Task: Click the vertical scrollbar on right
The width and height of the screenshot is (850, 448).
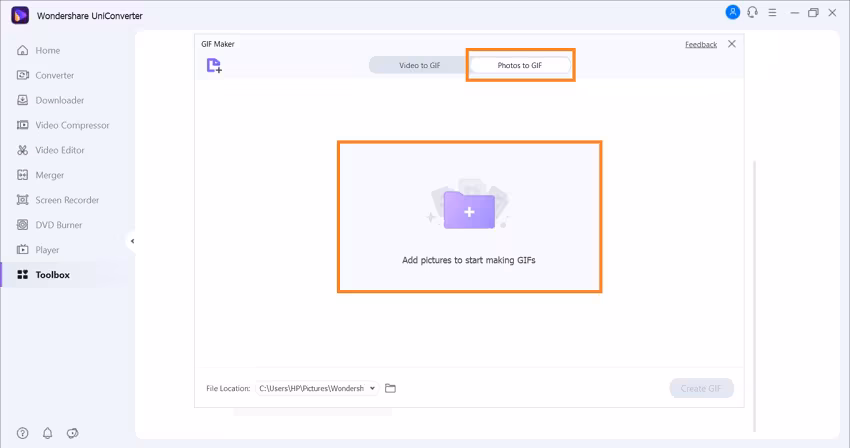Action: pos(755,296)
